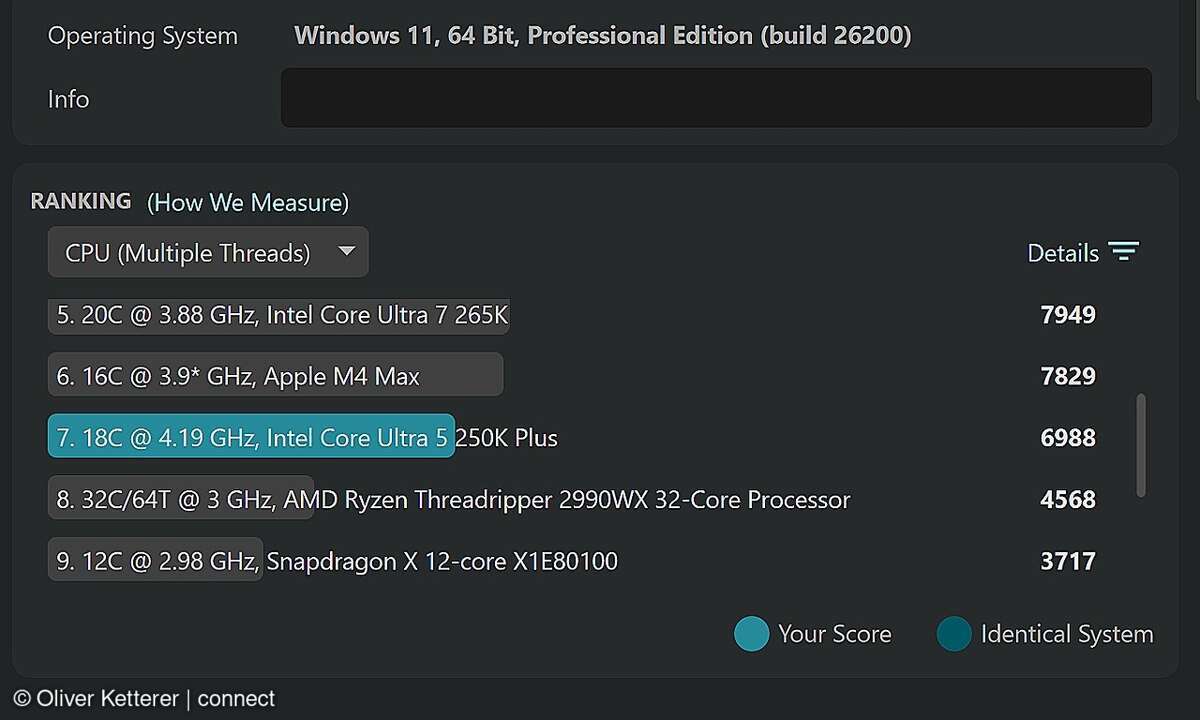This screenshot has height=720, width=1200.
Task: Toggle the Identical System legend marker
Action: click(x=954, y=633)
